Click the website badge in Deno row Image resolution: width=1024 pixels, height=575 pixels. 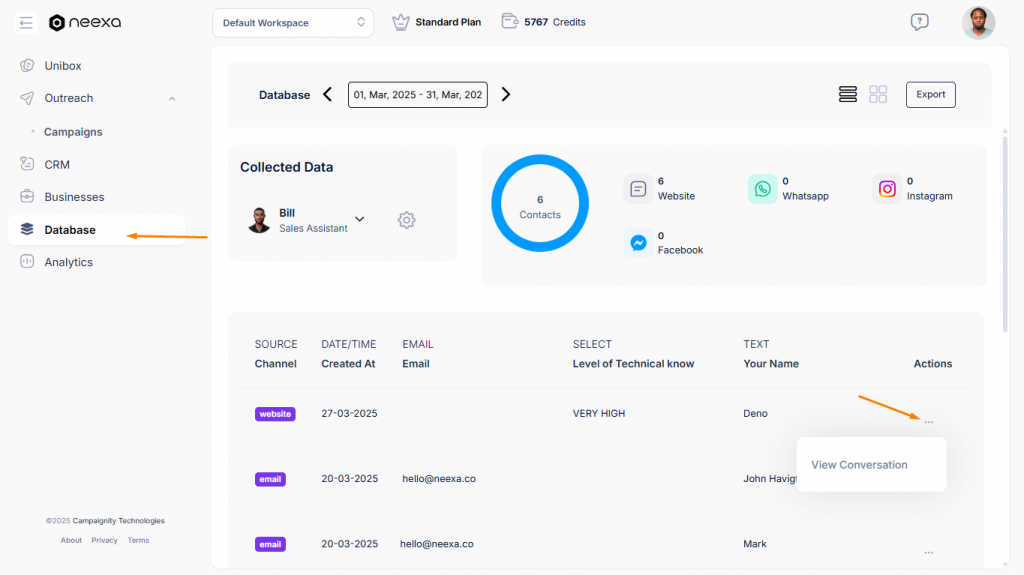pyautogui.click(x=275, y=414)
